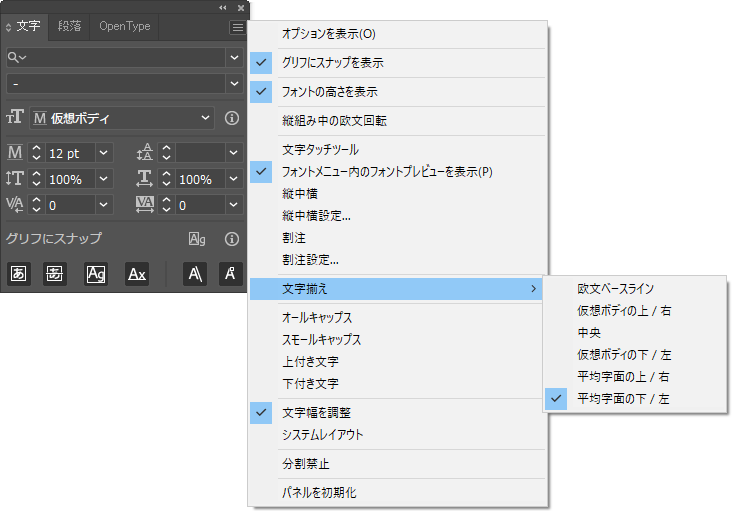This screenshot has width=732, height=511.
Task: Click the rightmost anchor point A snap button
Action: pos(231,273)
